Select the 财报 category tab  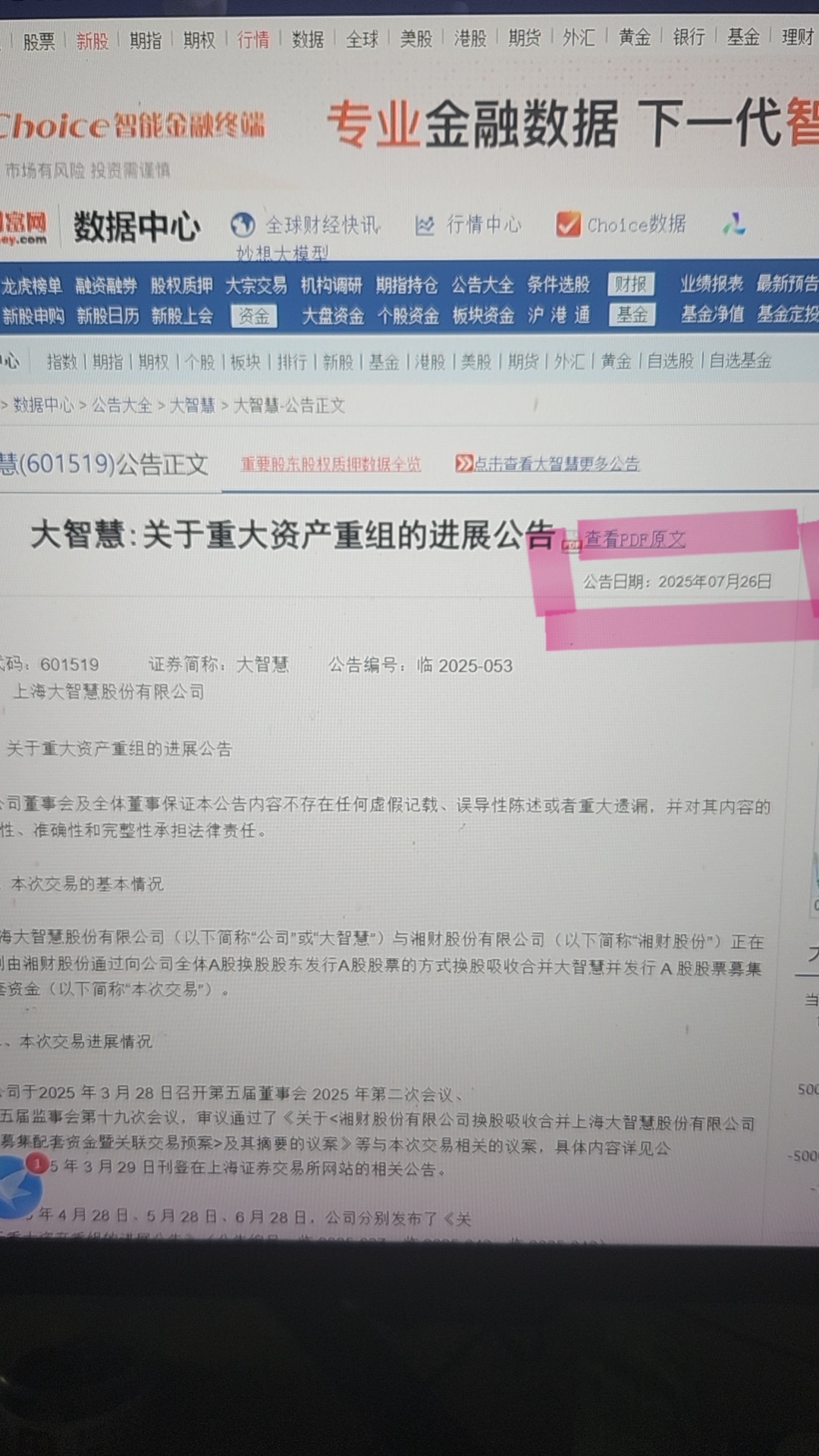coord(631,284)
